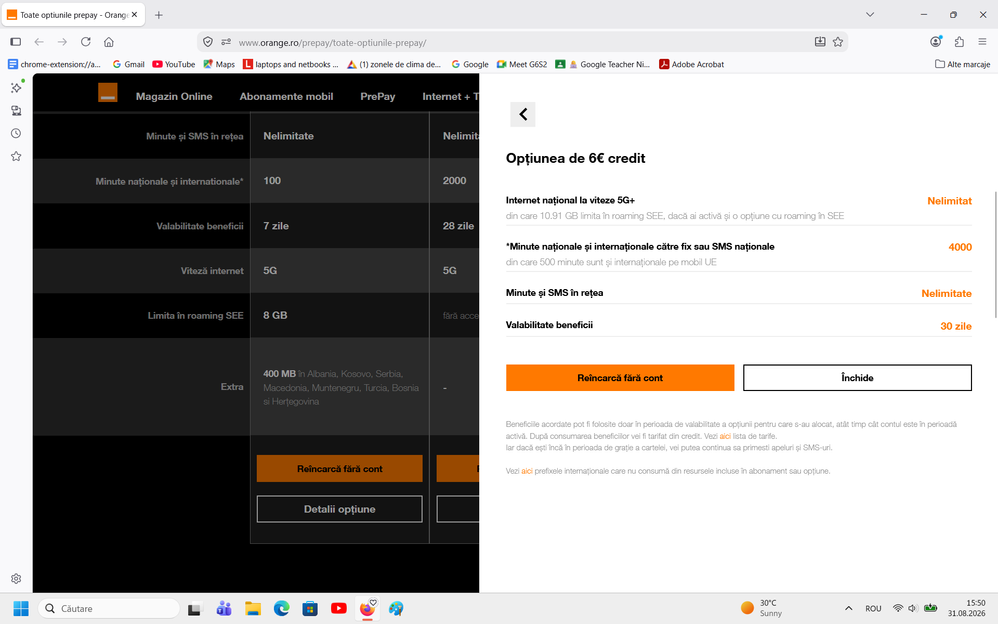This screenshot has width=998, height=624.
Task: Open the Firefox sidebar toggle icon
Action: [x=16, y=42]
